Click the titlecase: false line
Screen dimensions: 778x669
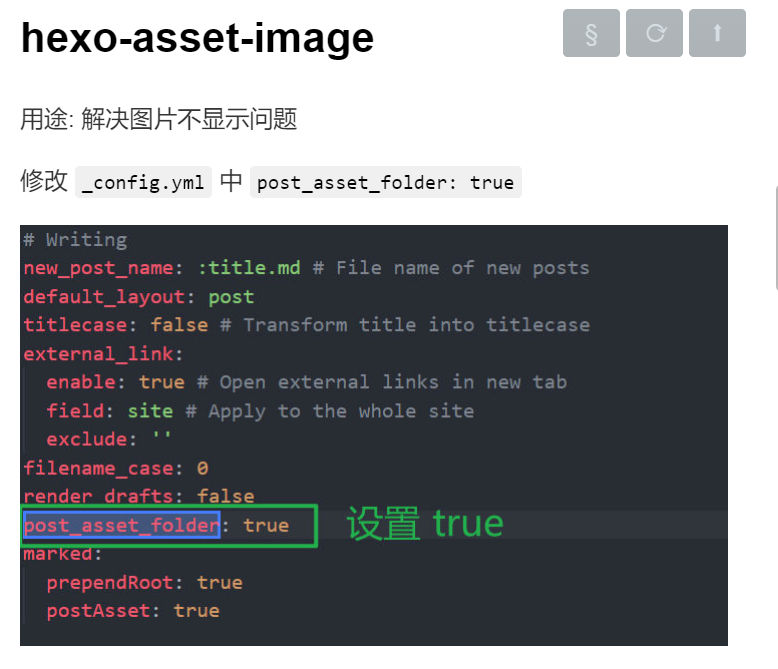click(x=115, y=325)
